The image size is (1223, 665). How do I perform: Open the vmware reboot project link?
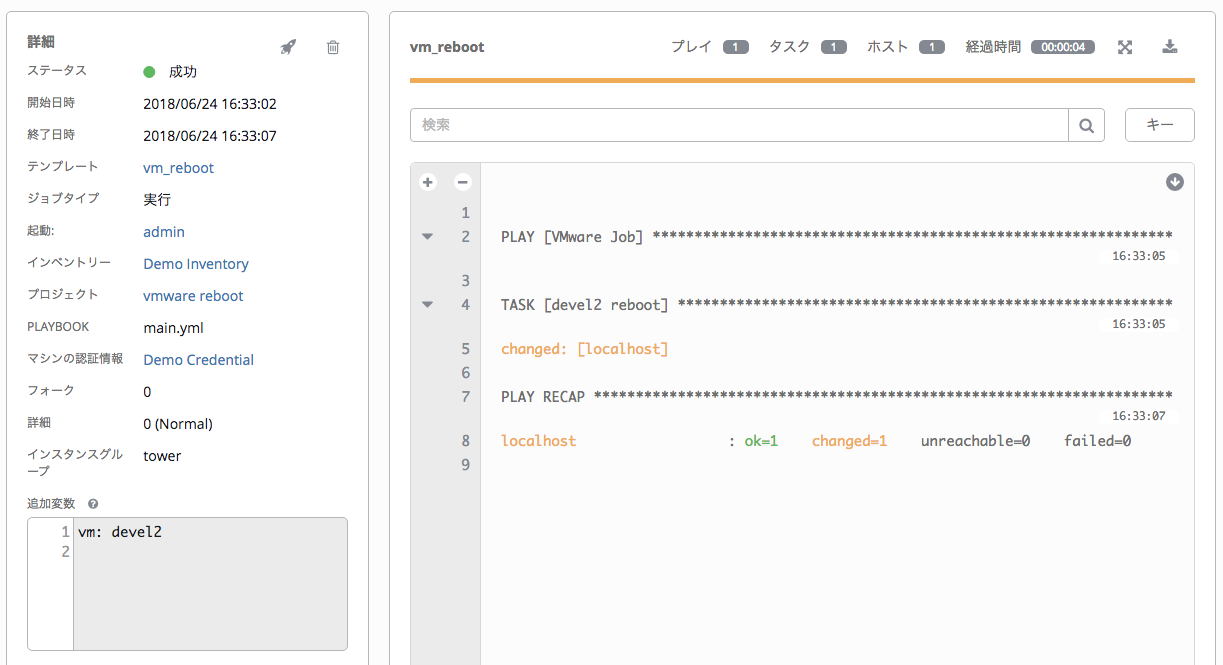point(193,296)
